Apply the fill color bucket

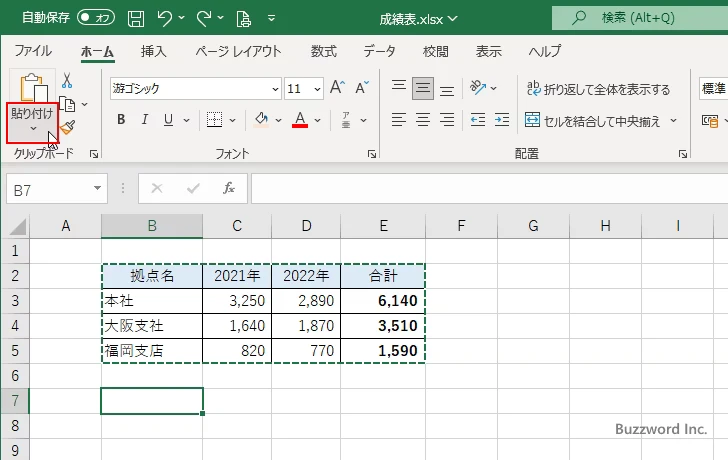point(261,120)
